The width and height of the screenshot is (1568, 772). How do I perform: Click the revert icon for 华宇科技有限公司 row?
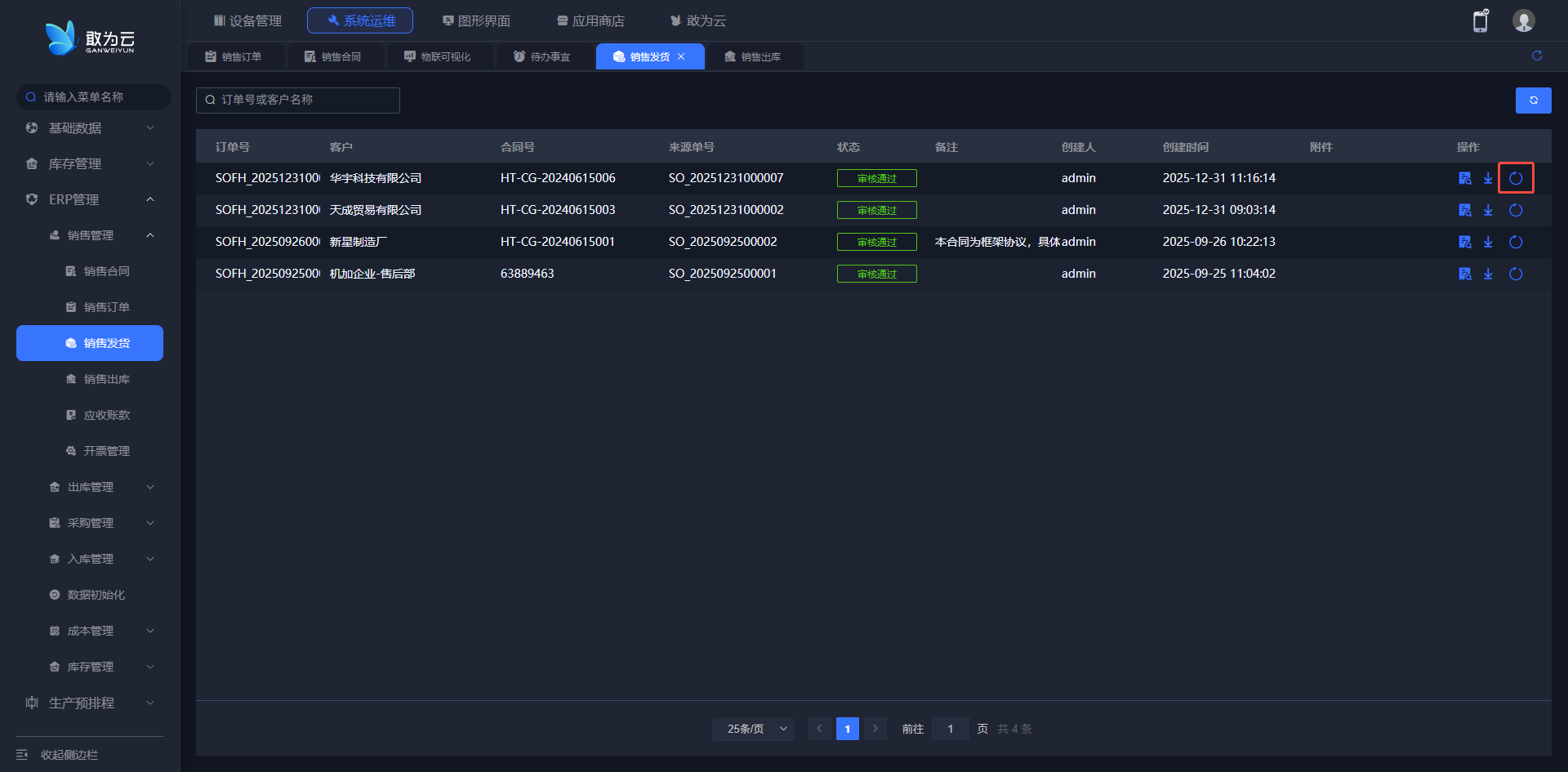(1516, 178)
